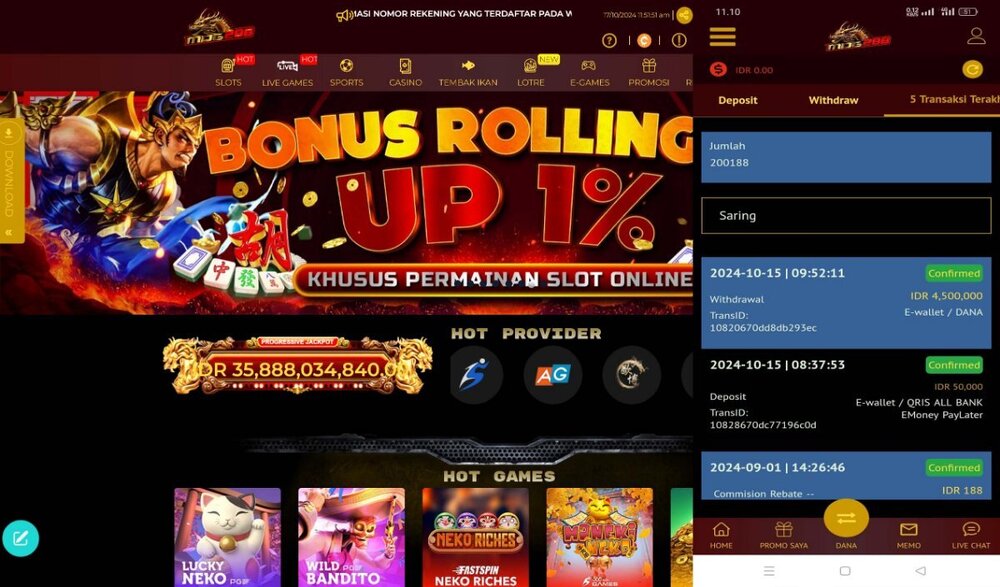Image resolution: width=1000 pixels, height=587 pixels.
Task: Collapse the side DOWNLOAD panel arrow
Action: coord(9,233)
